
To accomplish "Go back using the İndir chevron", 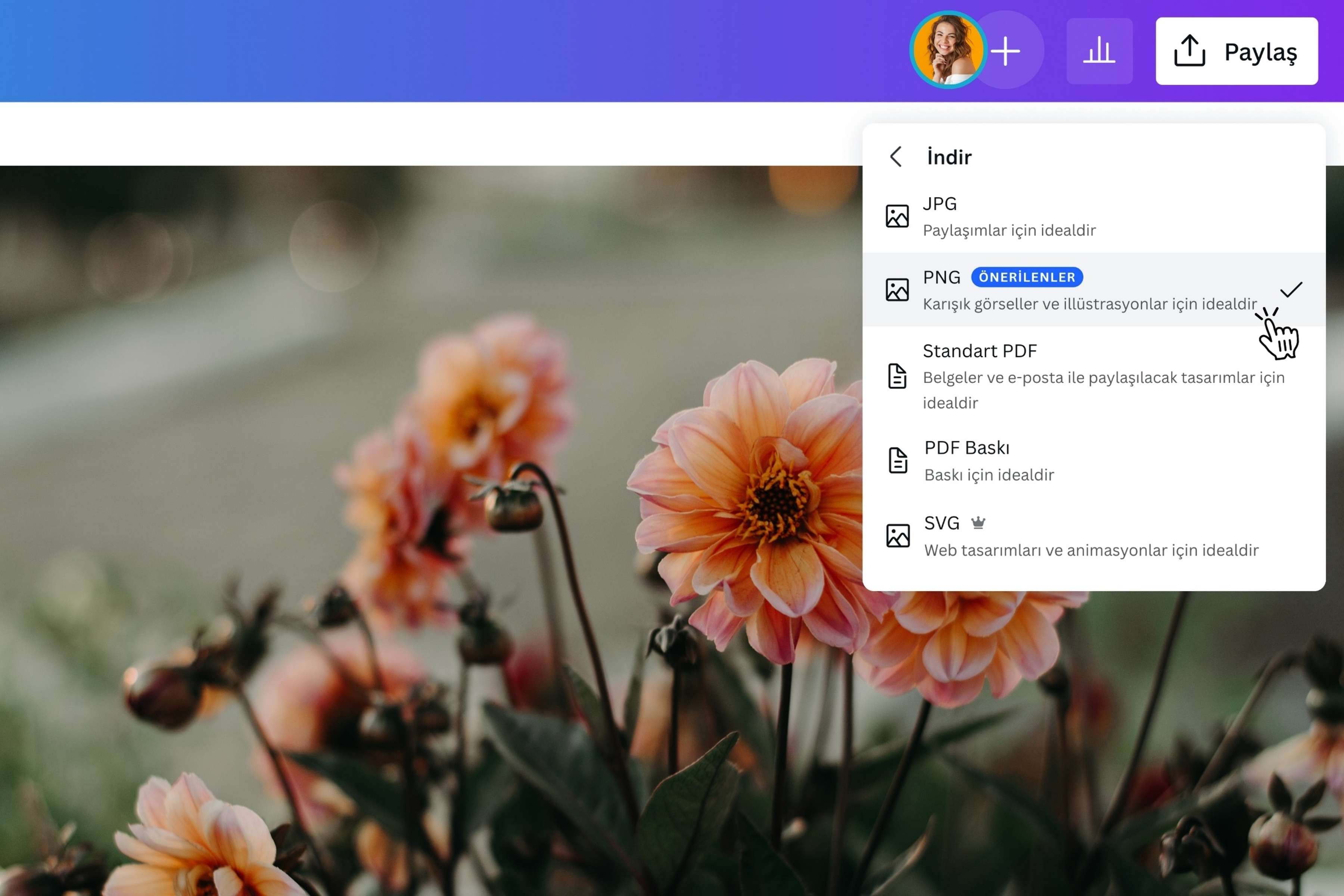I will (896, 156).
